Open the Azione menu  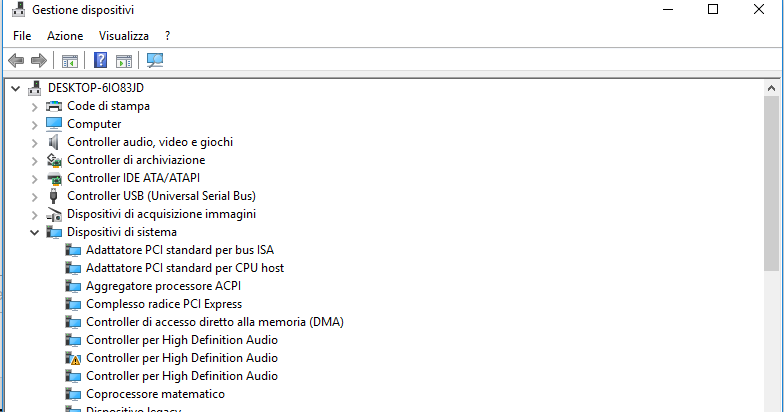(65, 35)
